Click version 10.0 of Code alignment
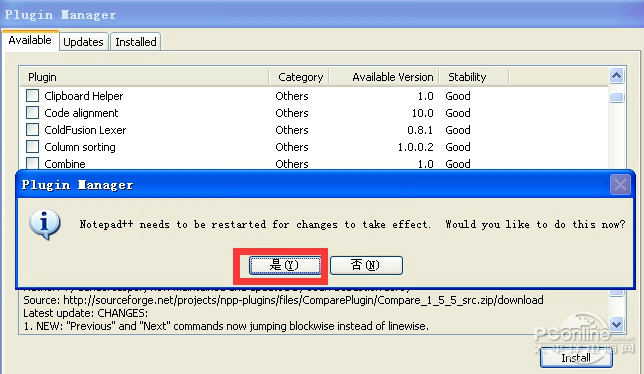The width and height of the screenshot is (644, 374). (x=423, y=113)
